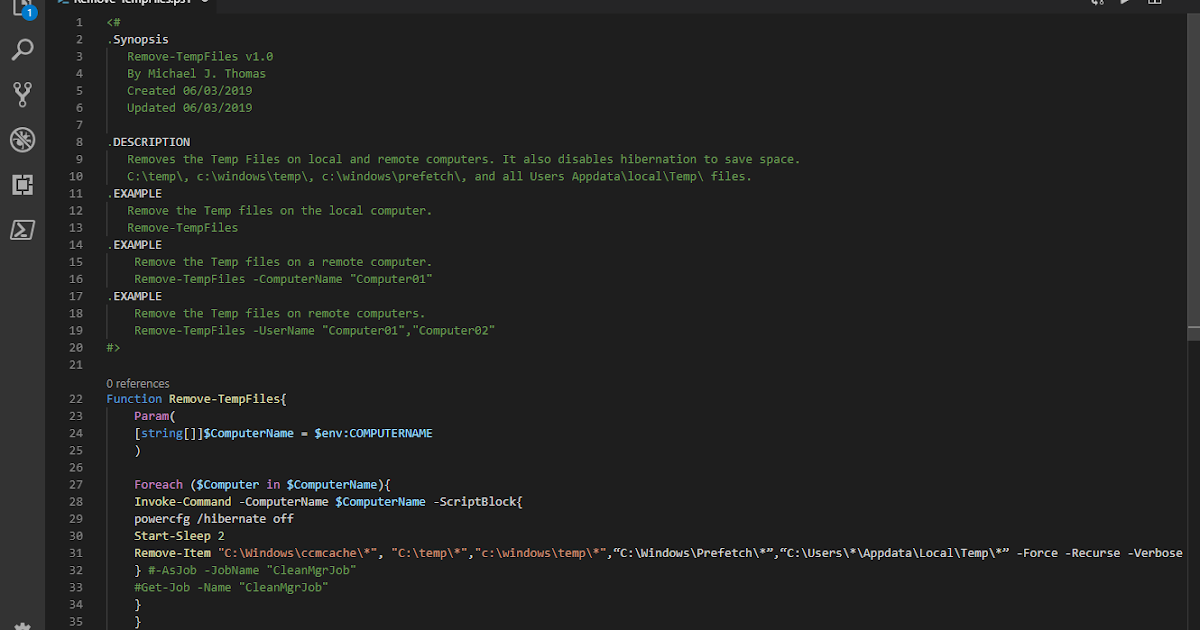Click line number 35 in the gutter
Screen dimensions: 1200x630
pos(76,622)
